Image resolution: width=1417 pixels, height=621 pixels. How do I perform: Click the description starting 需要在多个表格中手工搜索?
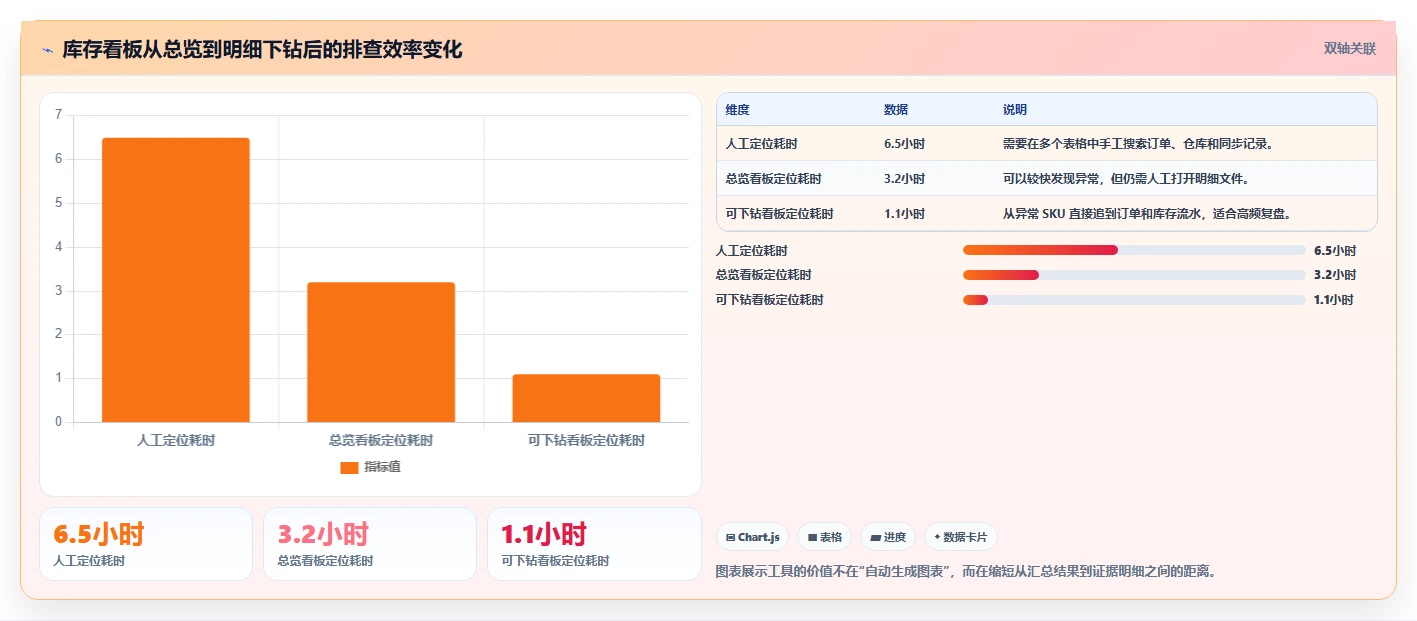pos(1137,144)
